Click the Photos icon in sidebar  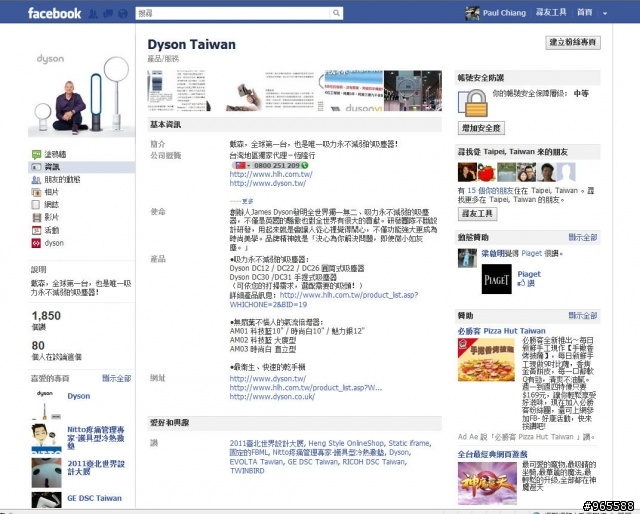[x=36, y=192]
